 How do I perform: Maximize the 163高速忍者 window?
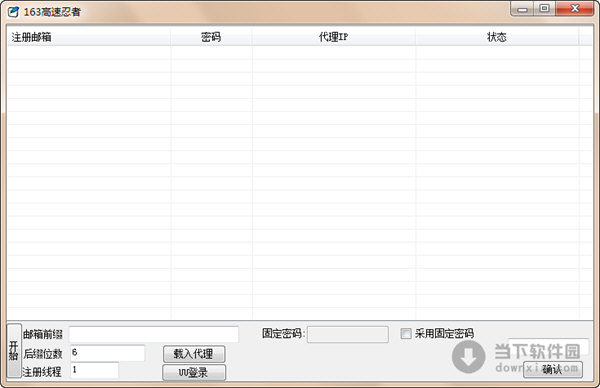point(544,8)
